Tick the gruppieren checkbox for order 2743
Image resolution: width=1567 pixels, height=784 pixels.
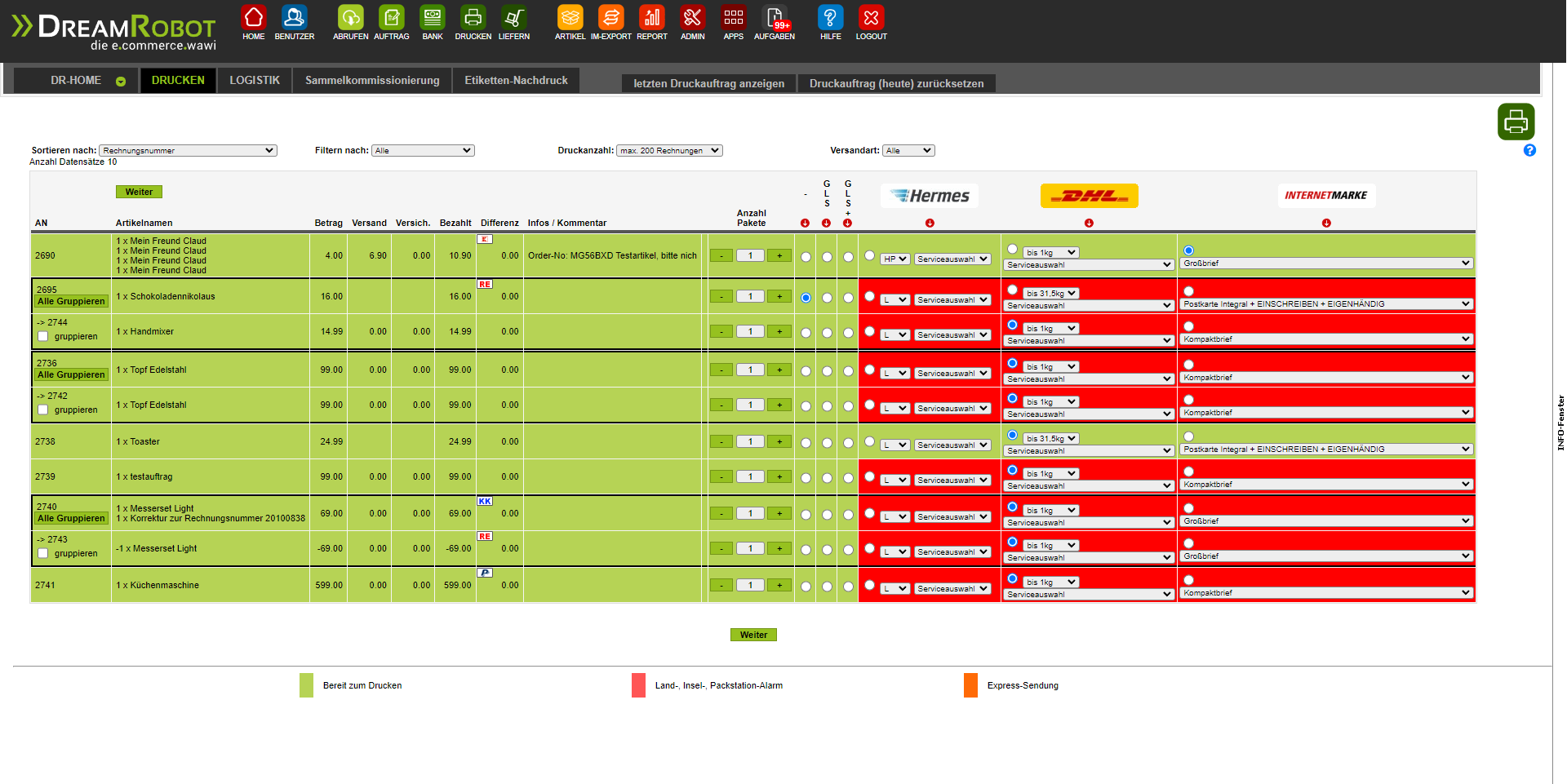(43, 553)
